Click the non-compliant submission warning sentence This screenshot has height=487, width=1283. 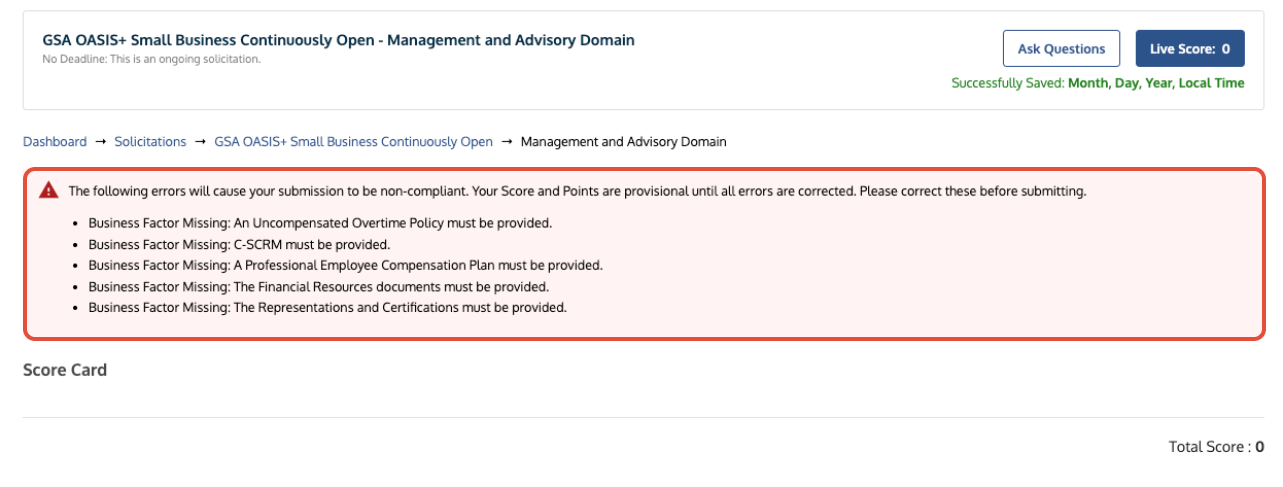pos(577,191)
